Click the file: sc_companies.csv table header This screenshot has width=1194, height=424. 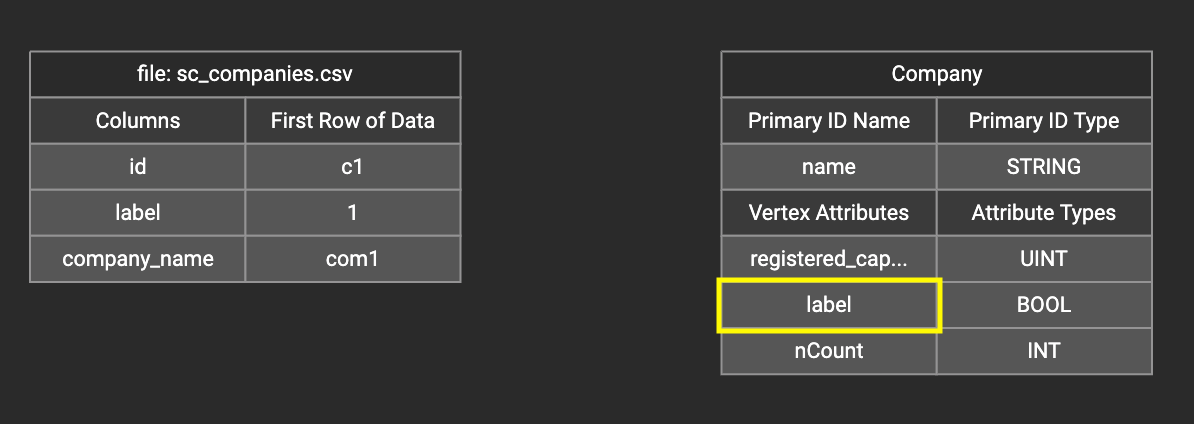pos(245,74)
